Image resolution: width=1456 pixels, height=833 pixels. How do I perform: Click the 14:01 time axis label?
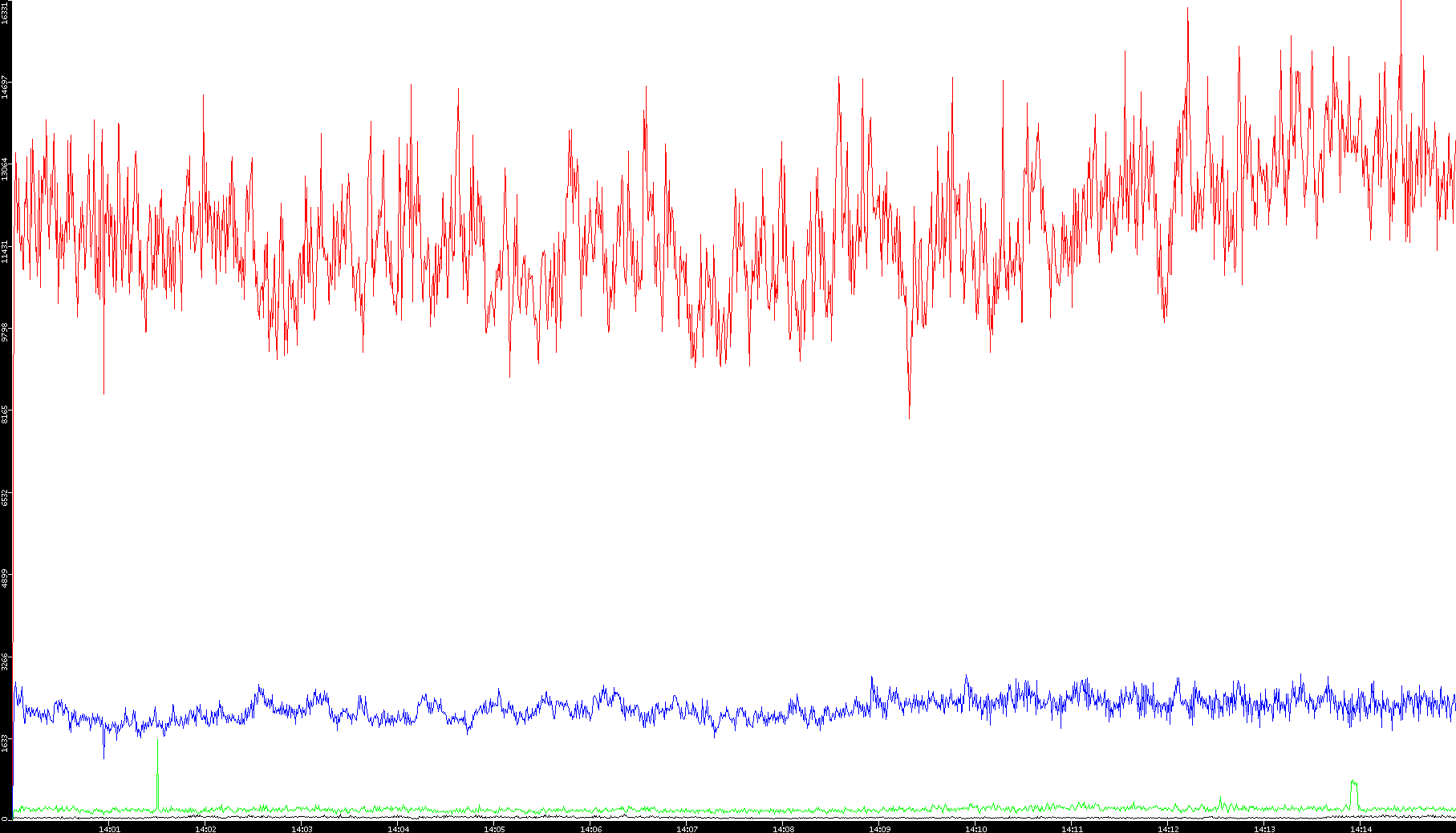pyautogui.click(x=109, y=829)
